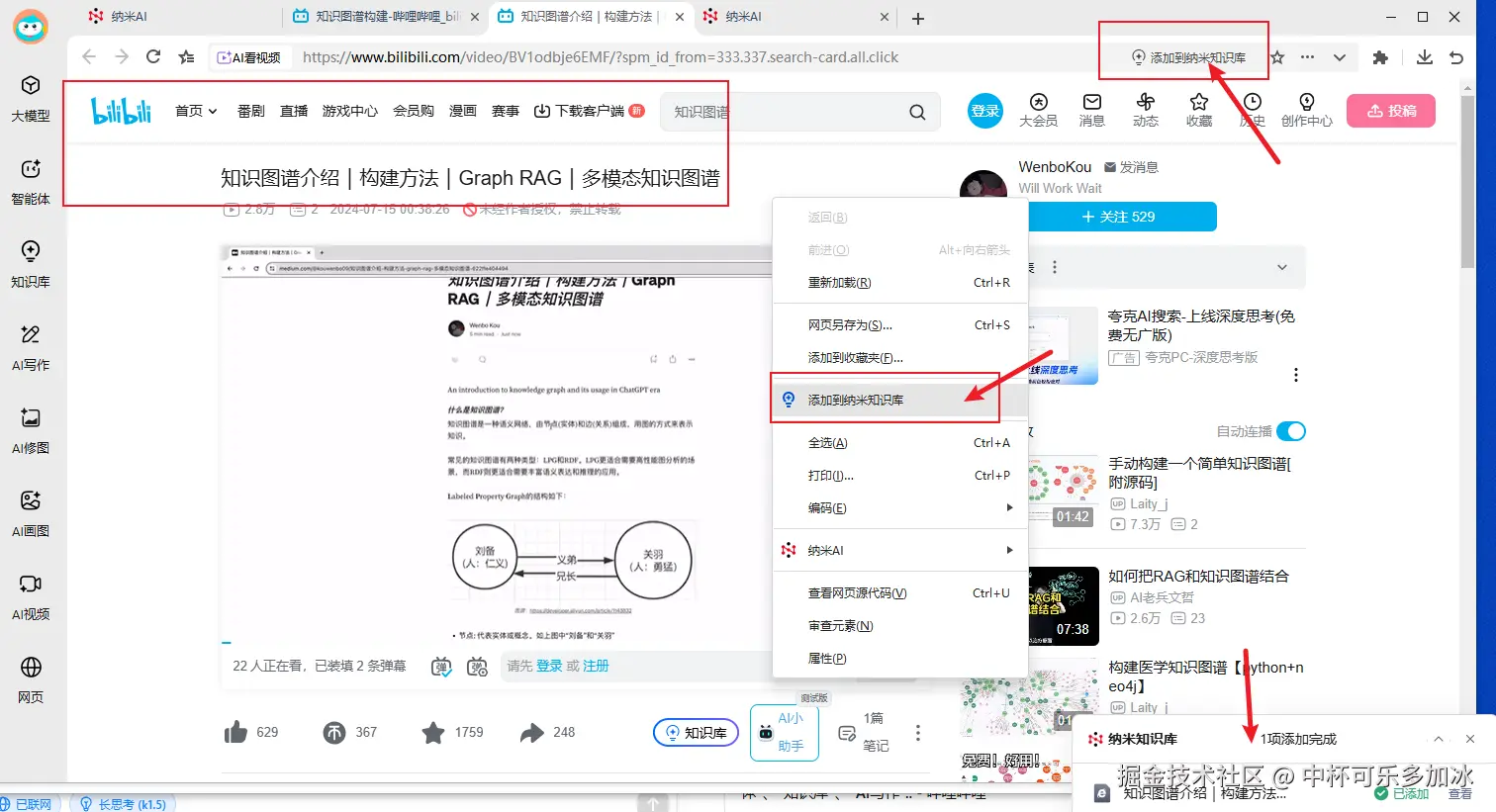
Task: Expand the address bar dropdown chevron
Action: (x=1339, y=57)
